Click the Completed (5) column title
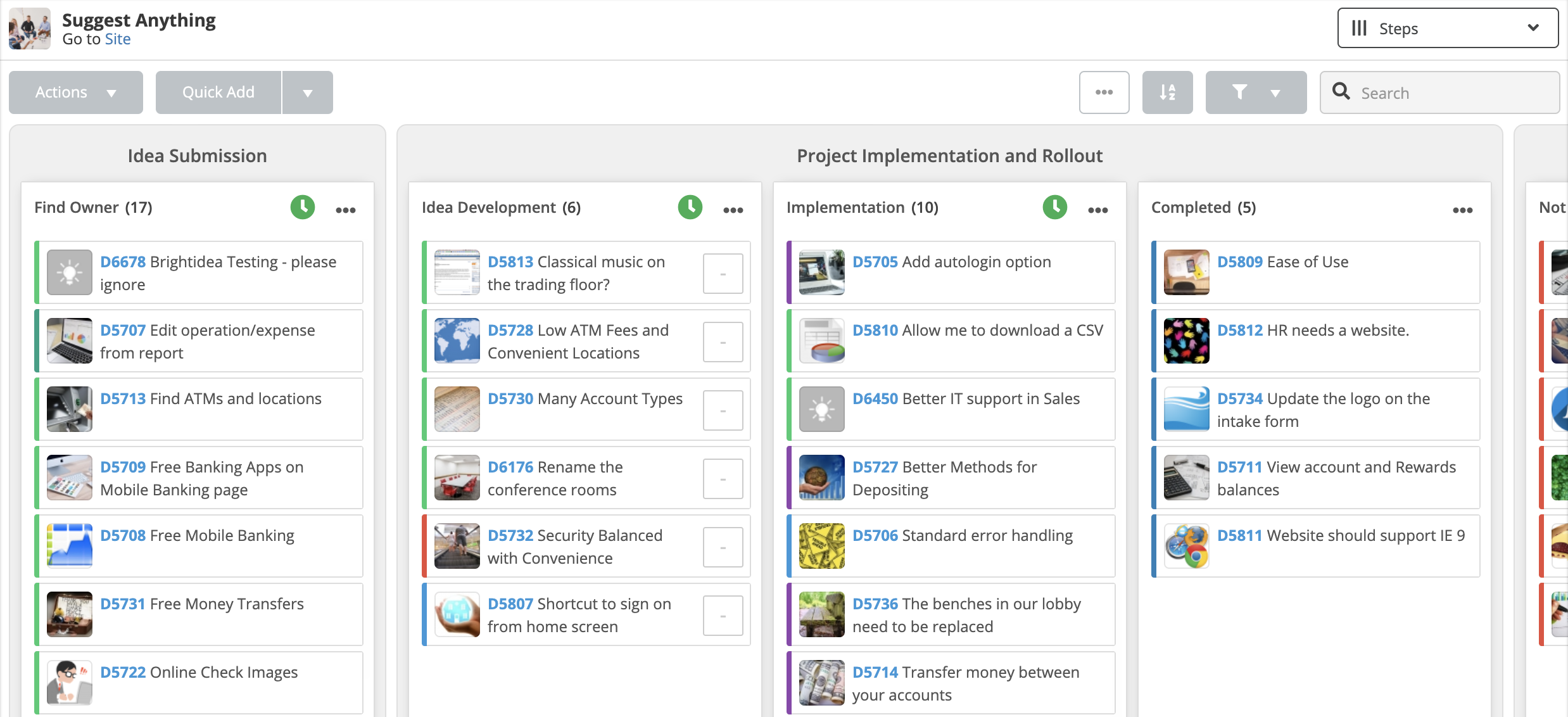Viewport: 1568px width, 717px height. (1203, 207)
